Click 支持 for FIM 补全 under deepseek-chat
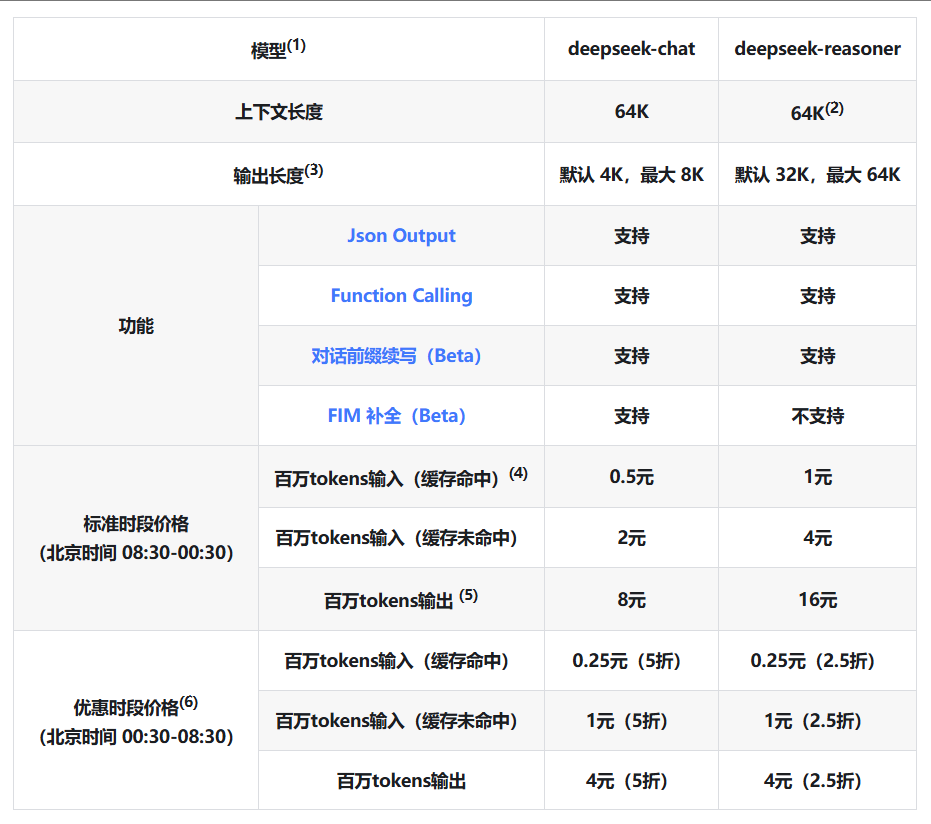Viewport: 931px width, 824px height. (631, 416)
